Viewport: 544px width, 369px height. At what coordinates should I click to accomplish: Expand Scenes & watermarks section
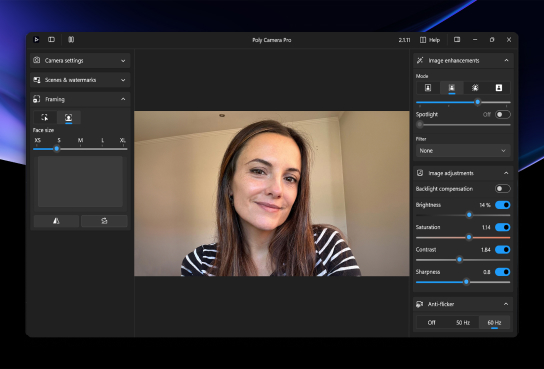(x=80, y=80)
